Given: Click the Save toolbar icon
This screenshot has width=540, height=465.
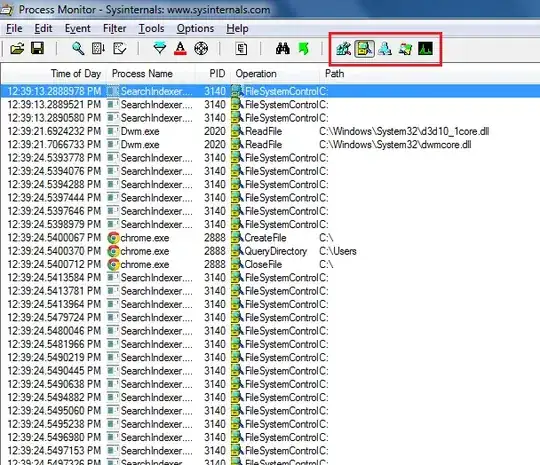Looking at the screenshot, I should tap(37, 48).
